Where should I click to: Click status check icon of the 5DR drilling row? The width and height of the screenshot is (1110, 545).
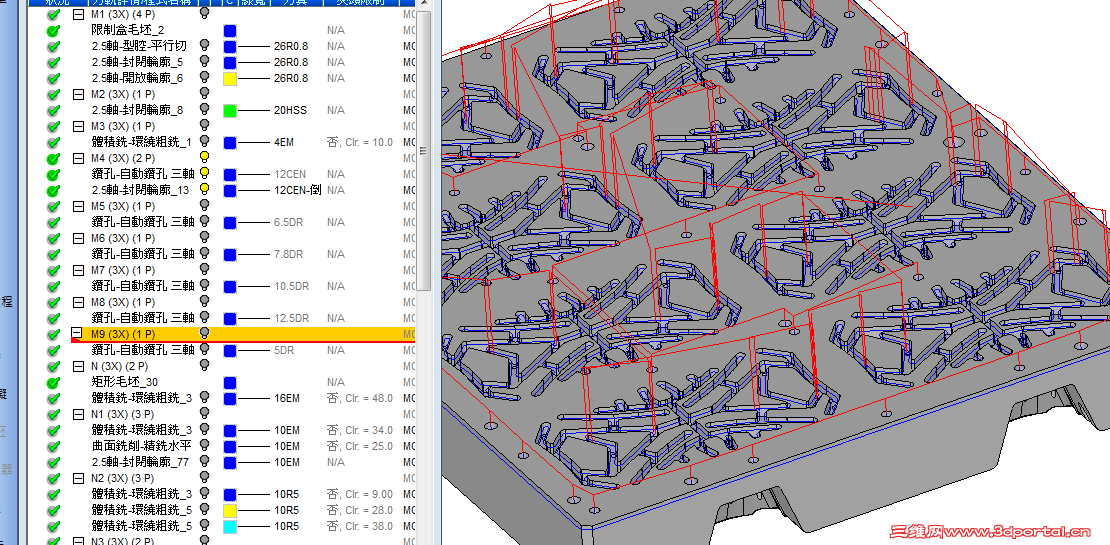[x=53, y=350]
